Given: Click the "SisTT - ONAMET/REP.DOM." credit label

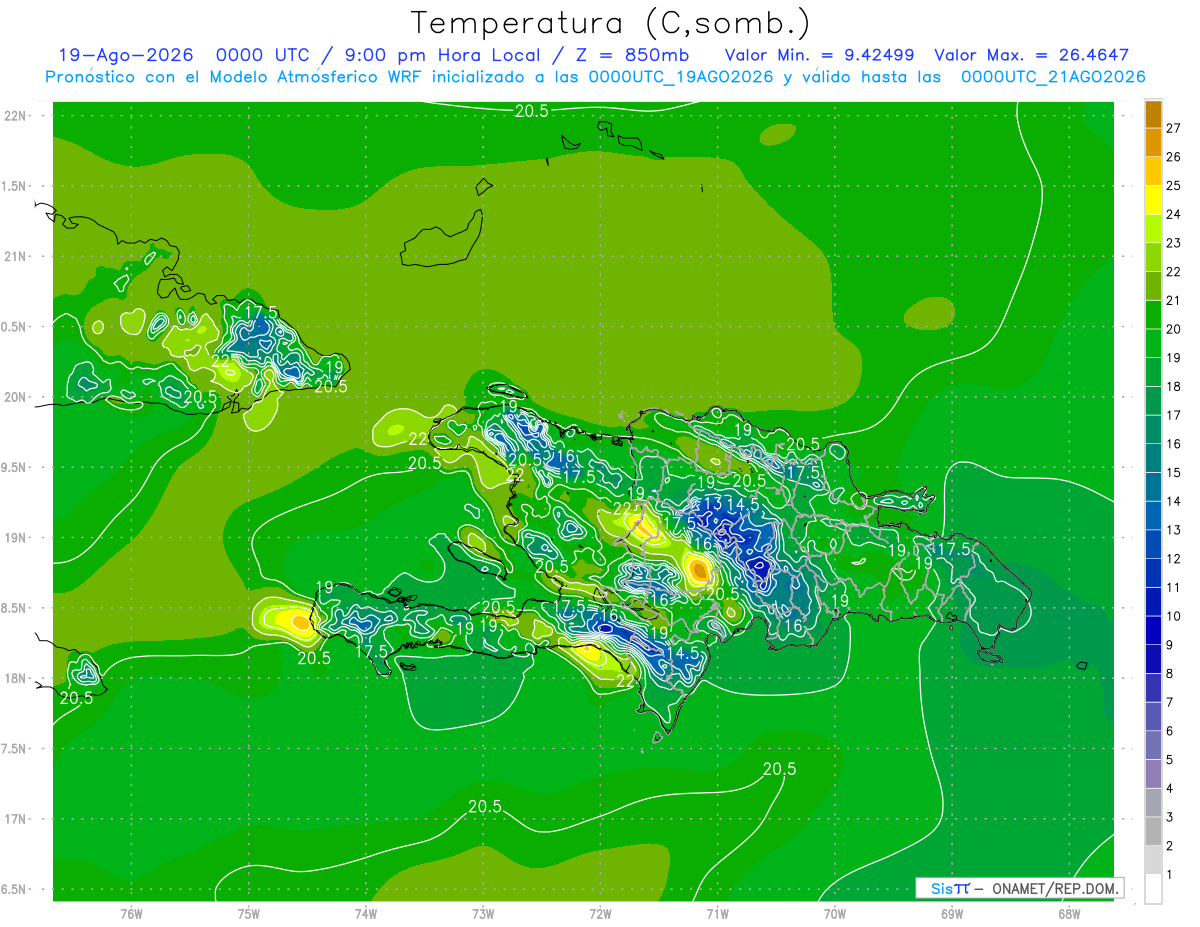Looking at the screenshot, I should tap(1019, 888).
